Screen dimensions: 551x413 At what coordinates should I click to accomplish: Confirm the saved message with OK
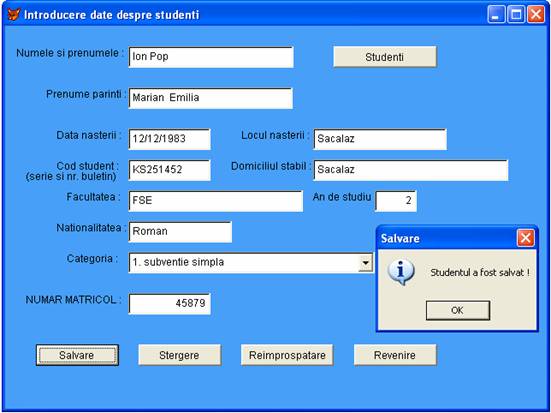[x=458, y=310]
